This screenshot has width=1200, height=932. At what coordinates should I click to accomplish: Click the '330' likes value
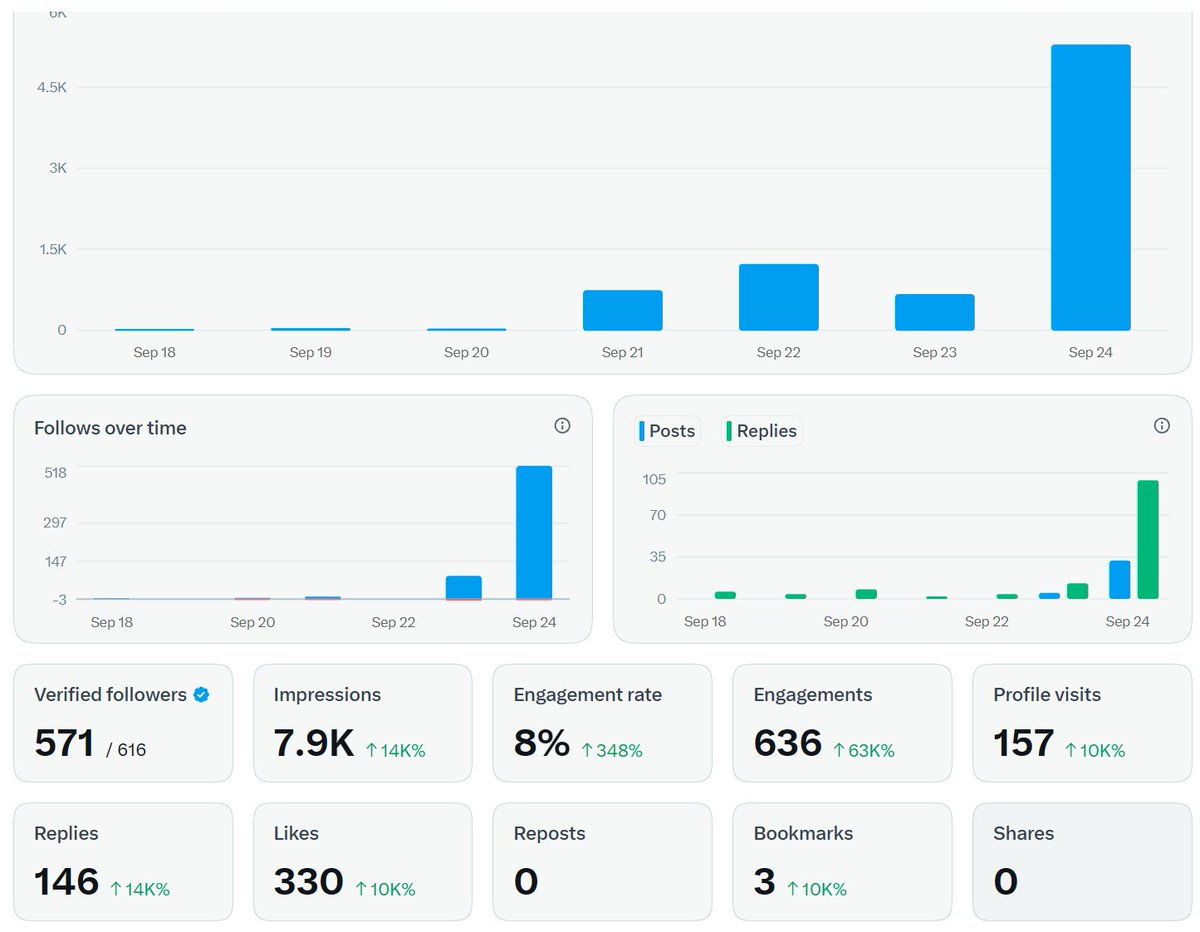coord(309,882)
